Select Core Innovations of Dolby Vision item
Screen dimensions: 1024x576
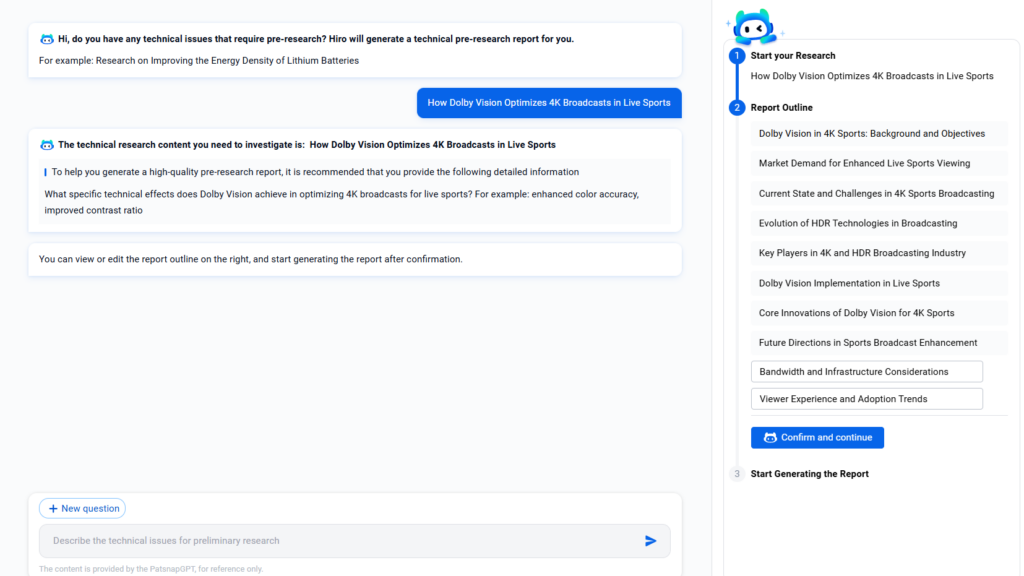pos(856,313)
